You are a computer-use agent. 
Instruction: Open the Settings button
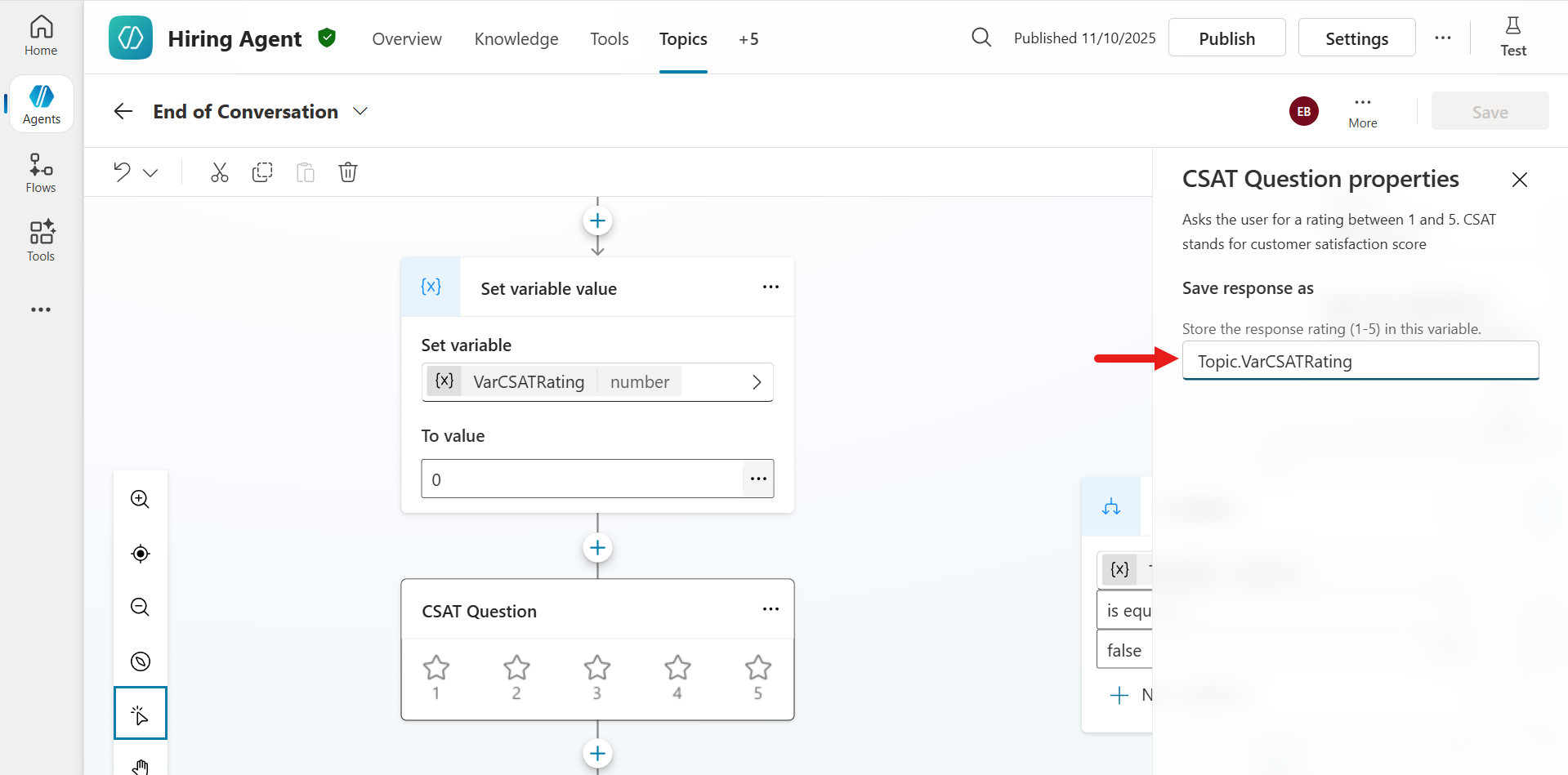click(x=1356, y=38)
